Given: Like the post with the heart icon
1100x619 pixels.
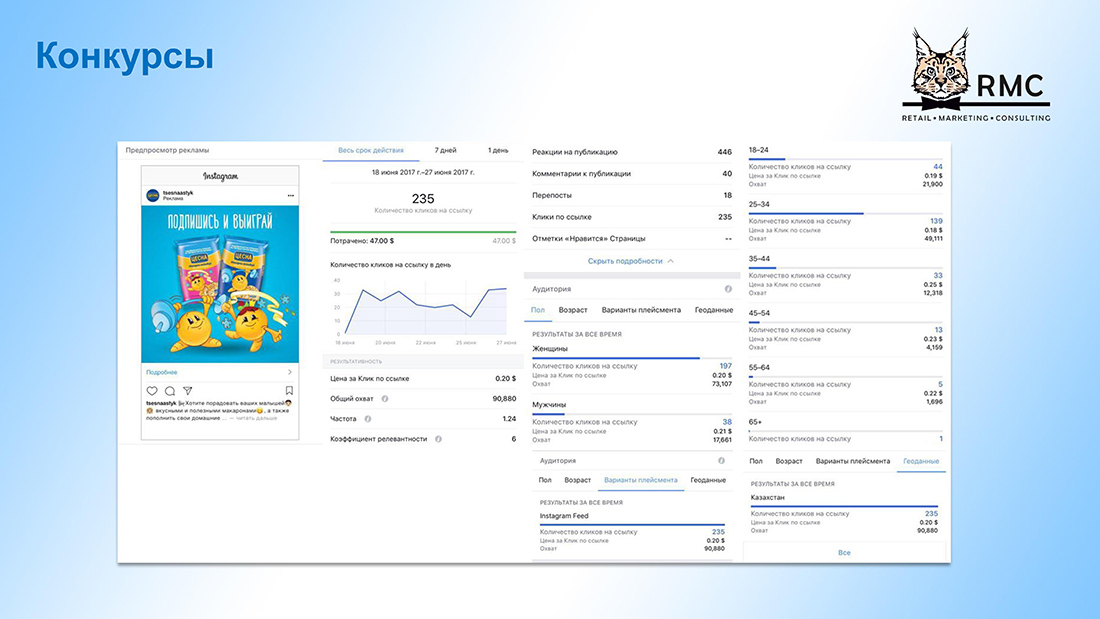Looking at the screenshot, I should pos(152,391).
